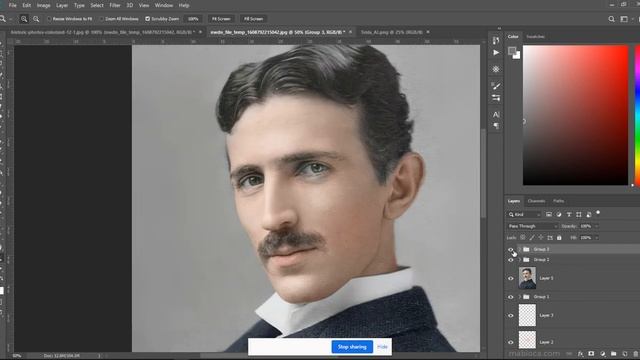Open the Kind filter dropdown in Layers
This screenshot has height=360, width=640.
(x=524, y=214)
